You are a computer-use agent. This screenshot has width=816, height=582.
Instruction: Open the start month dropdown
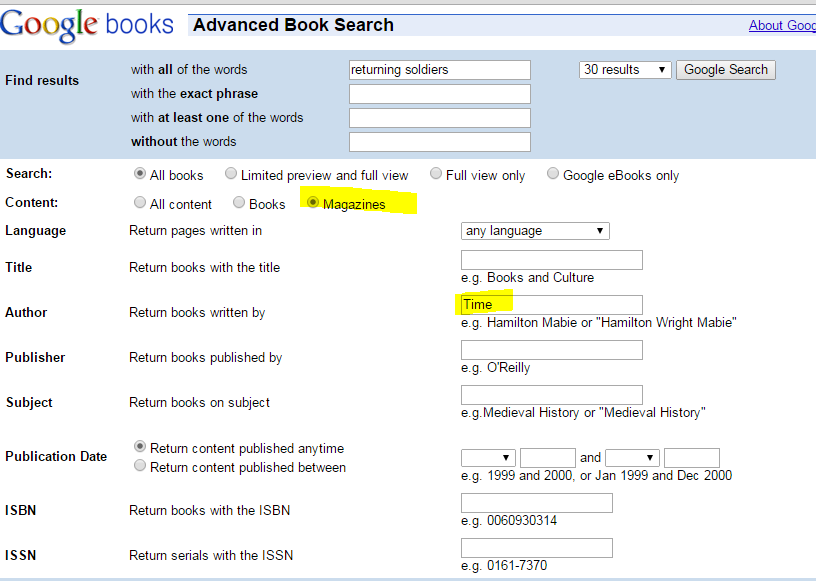coord(488,458)
